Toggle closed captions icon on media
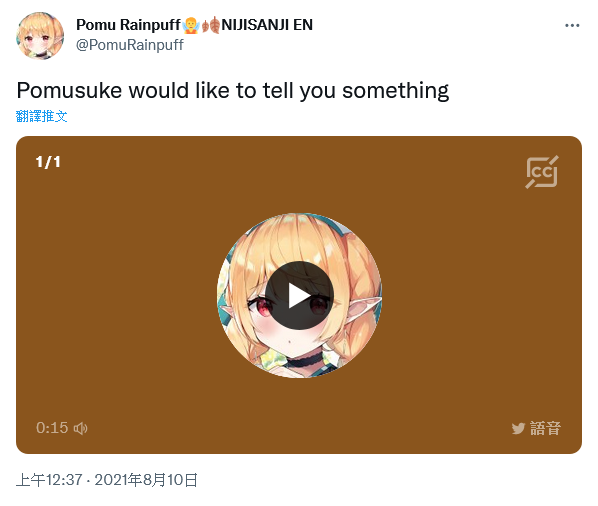Image resolution: width=598 pixels, height=506 pixels. coord(542,172)
